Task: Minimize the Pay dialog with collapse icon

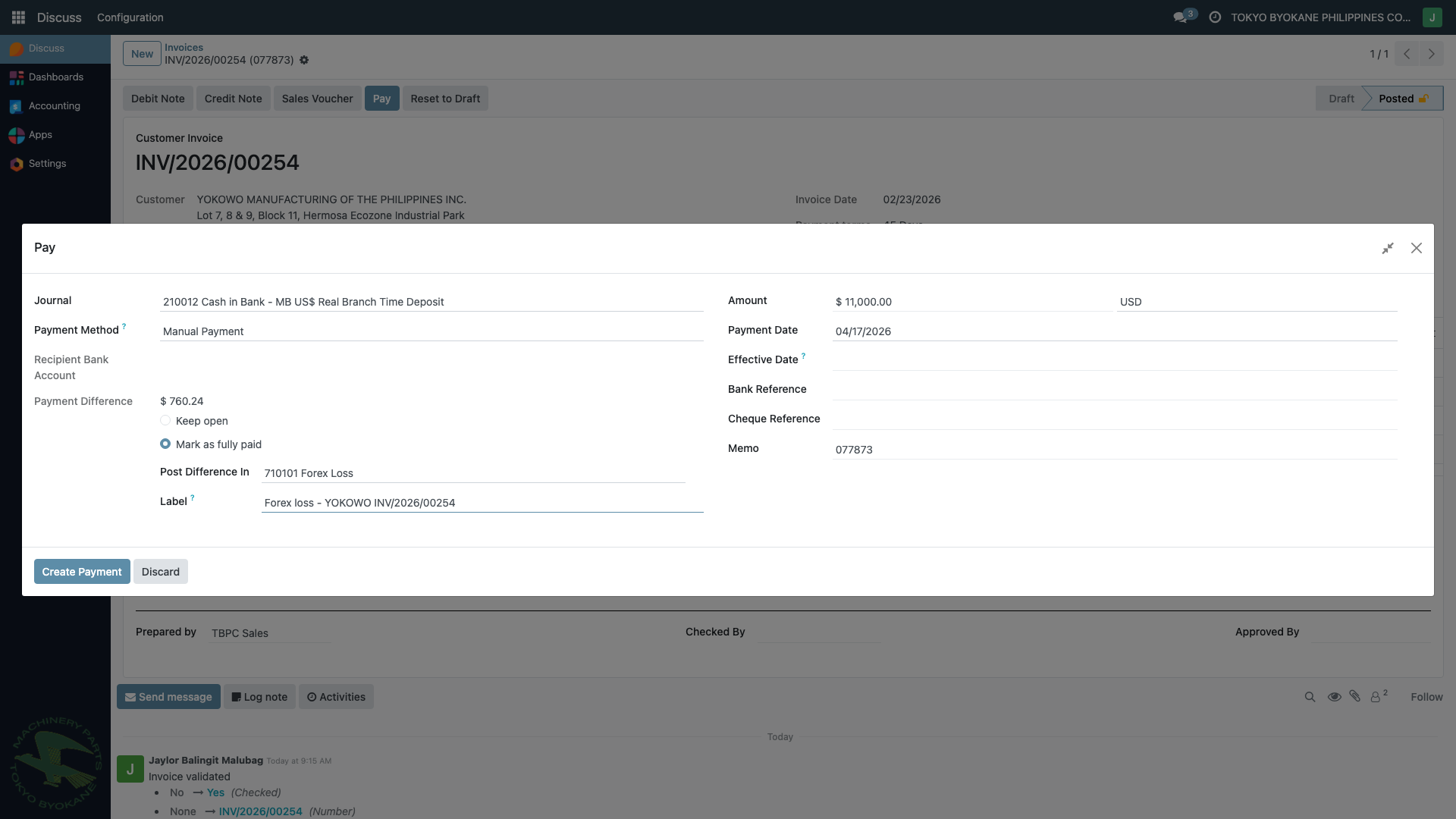Action: [x=1388, y=248]
